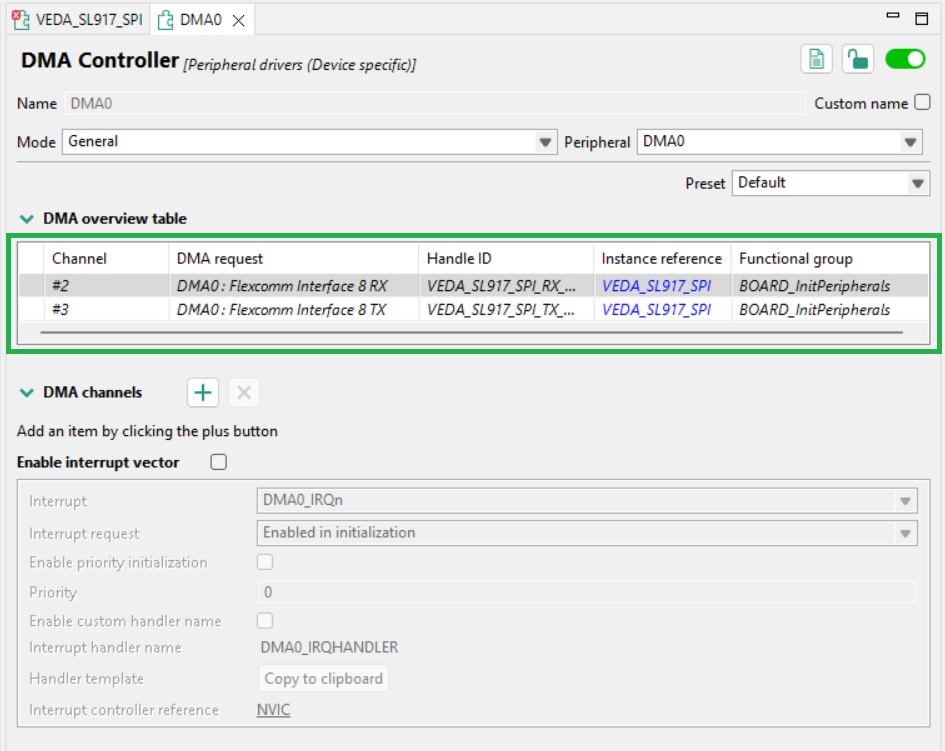Toggle the DMA Controller enable switch
The width and height of the screenshot is (945, 751).
906,60
